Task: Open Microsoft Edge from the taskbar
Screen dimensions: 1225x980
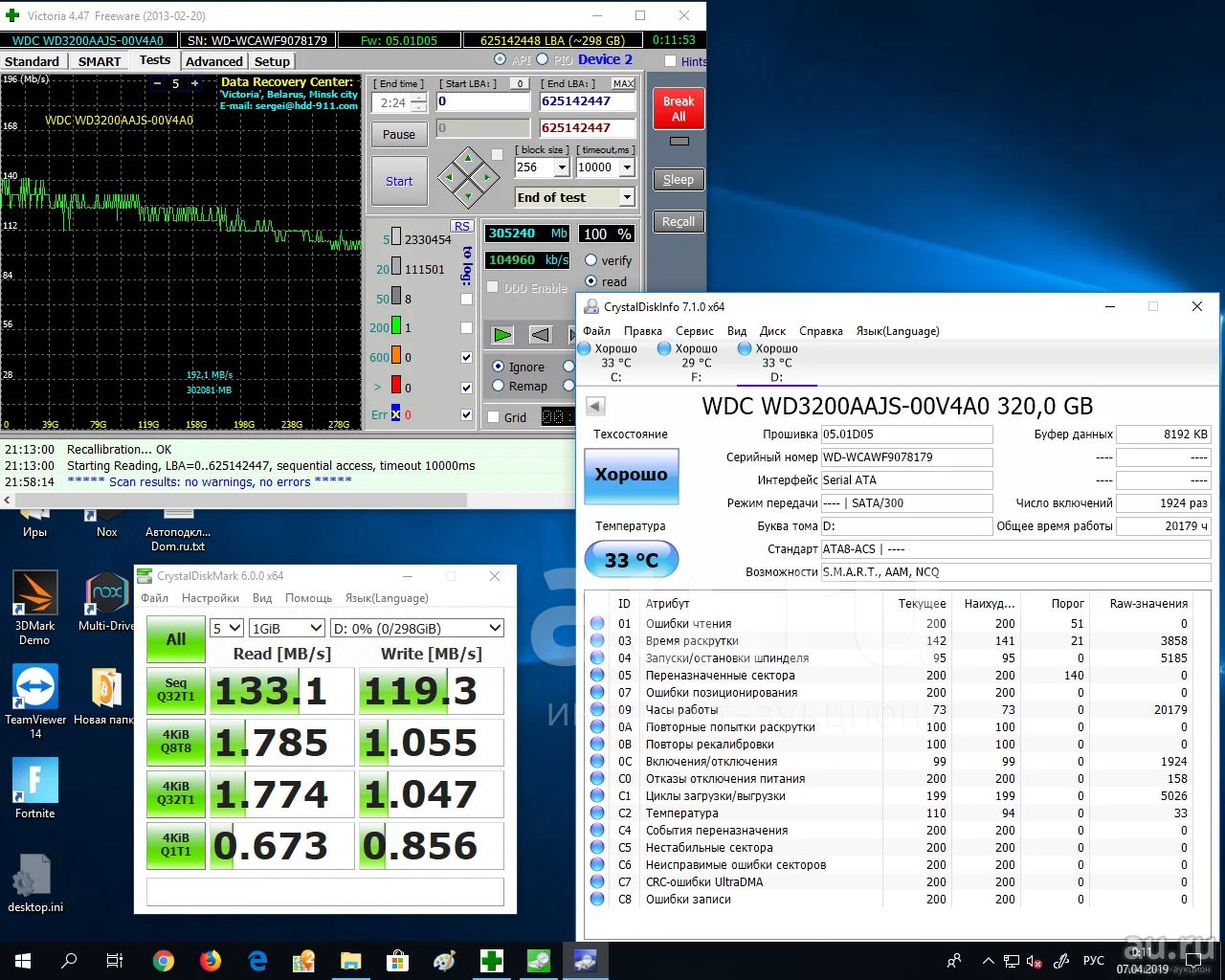Action: tap(257, 961)
